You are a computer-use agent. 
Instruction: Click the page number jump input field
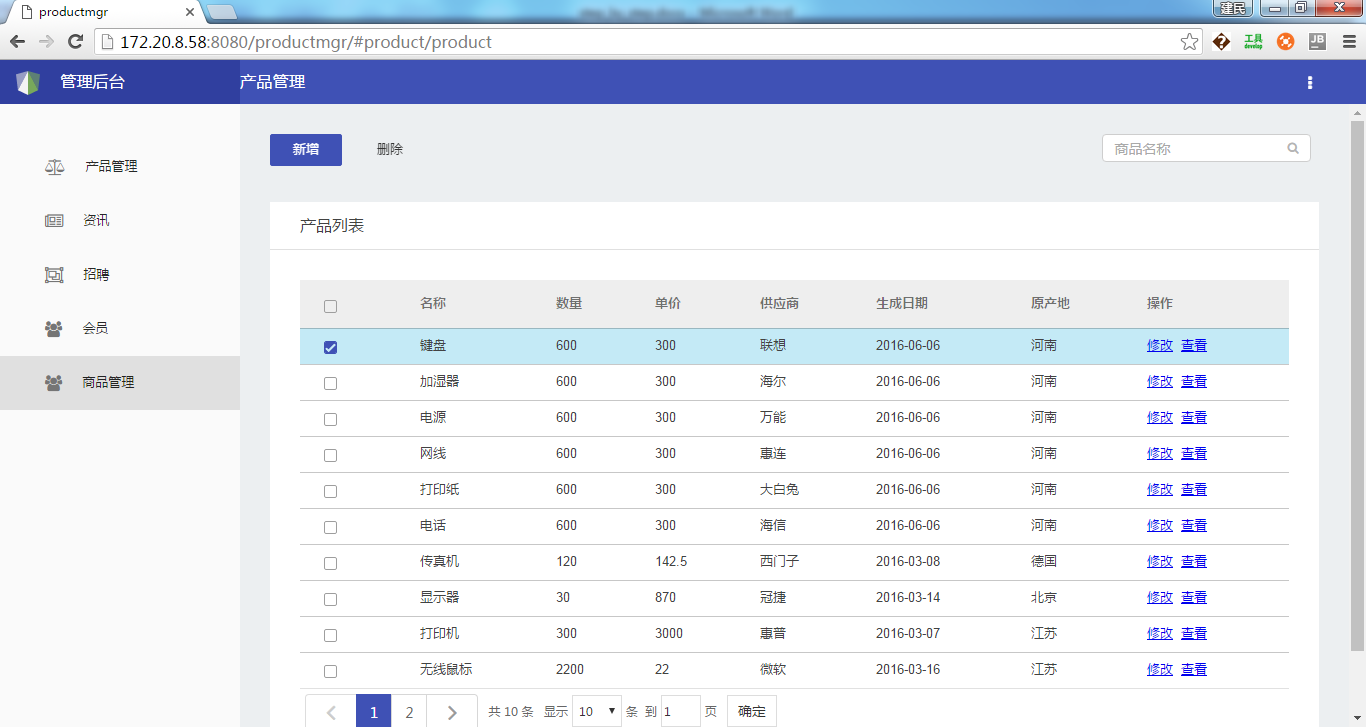pyautogui.click(x=681, y=711)
